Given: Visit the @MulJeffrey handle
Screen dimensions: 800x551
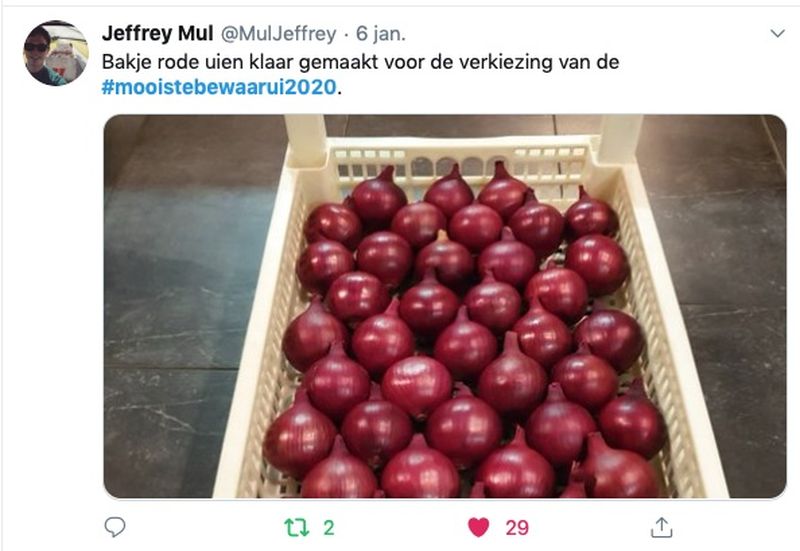Looking at the screenshot, I should [279, 34].
